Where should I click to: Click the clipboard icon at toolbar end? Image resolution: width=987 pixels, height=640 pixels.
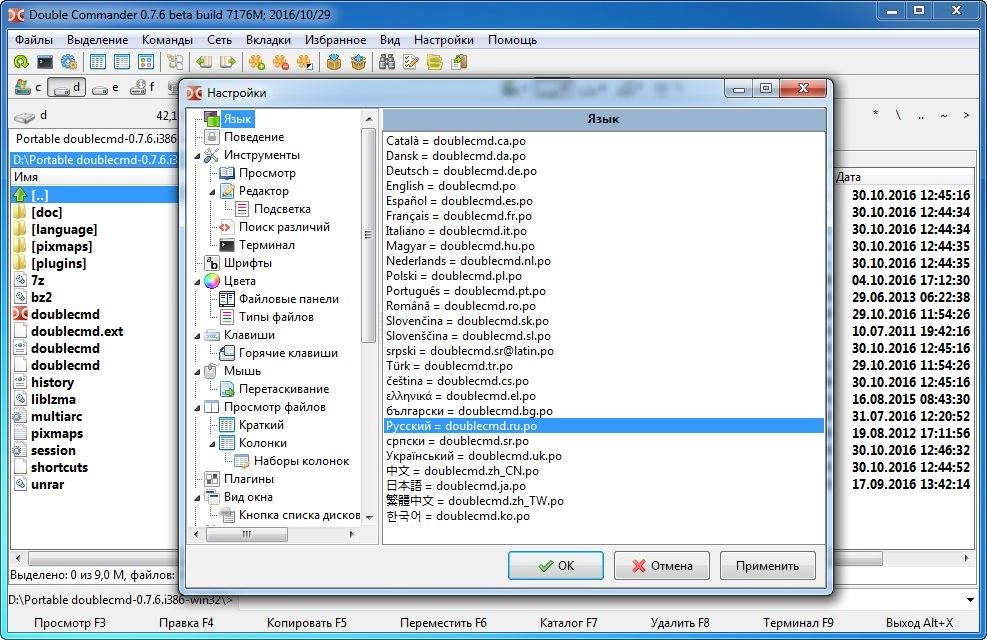click(x=460, y=62)
